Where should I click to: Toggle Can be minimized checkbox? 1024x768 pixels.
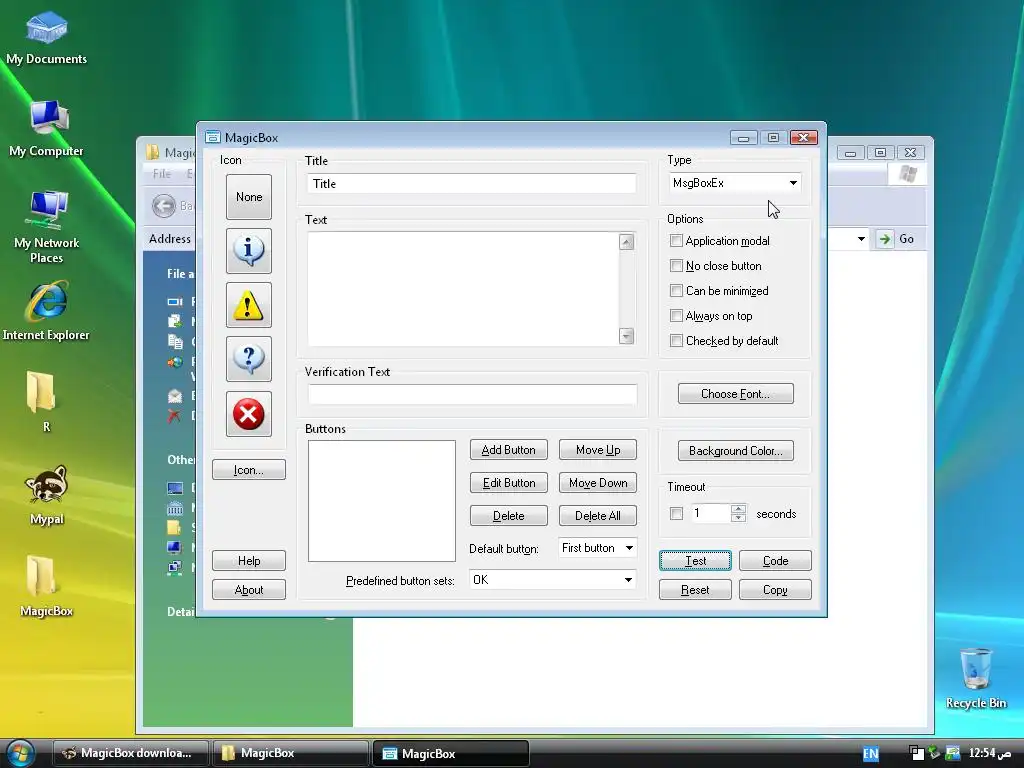point(677,291)
